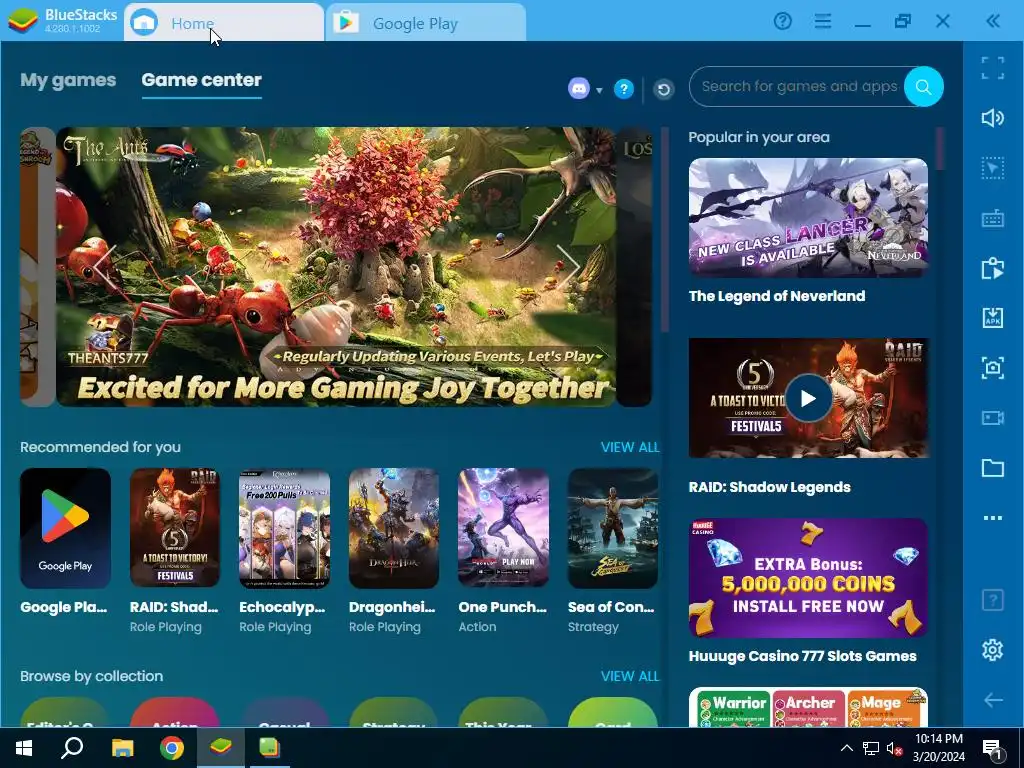The height and width of the screenshot is (768, 1024).
Task: Click the BlueStacks taskbar icon
Action: 221,748
